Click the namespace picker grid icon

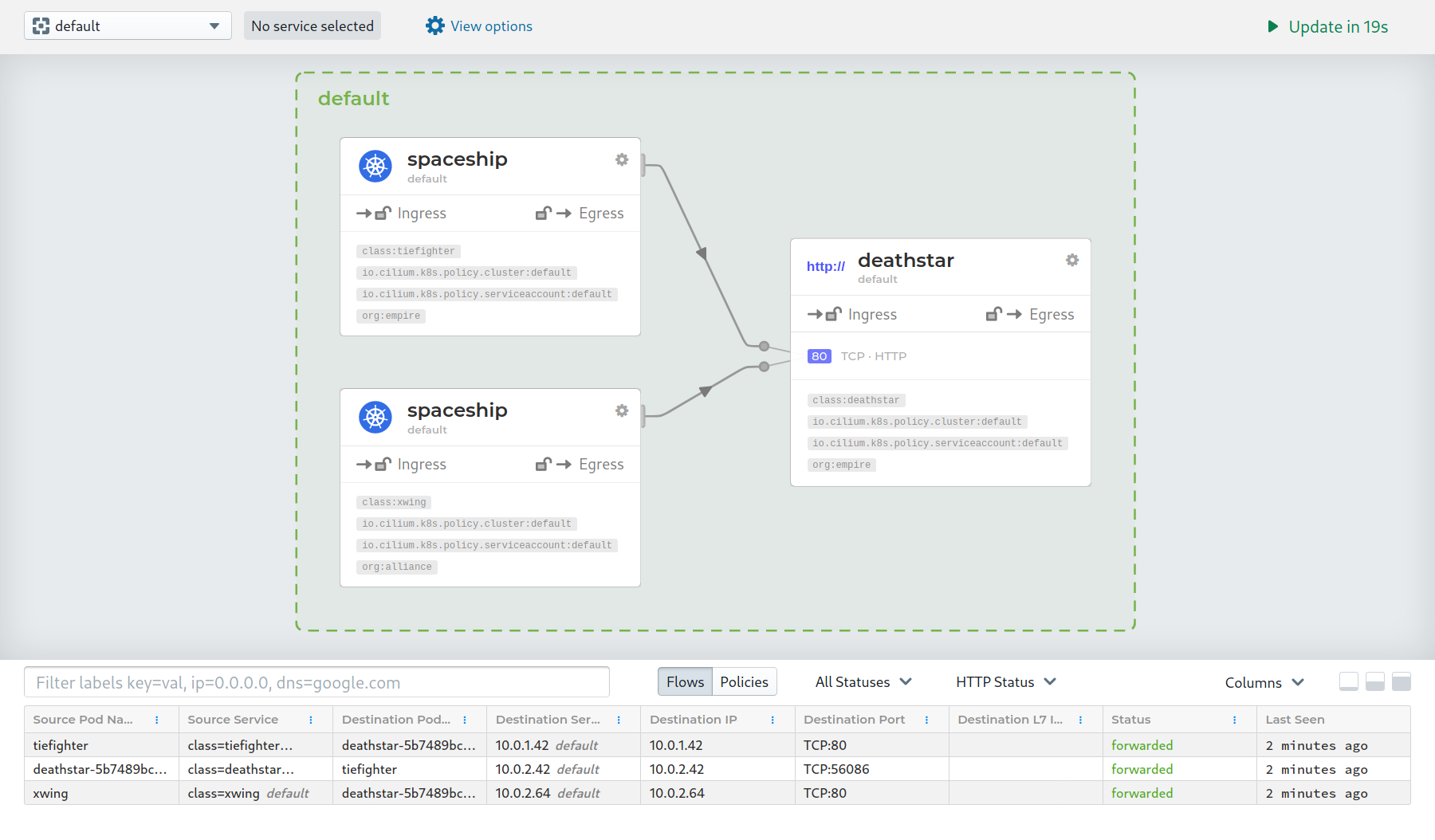pos(41,26)
